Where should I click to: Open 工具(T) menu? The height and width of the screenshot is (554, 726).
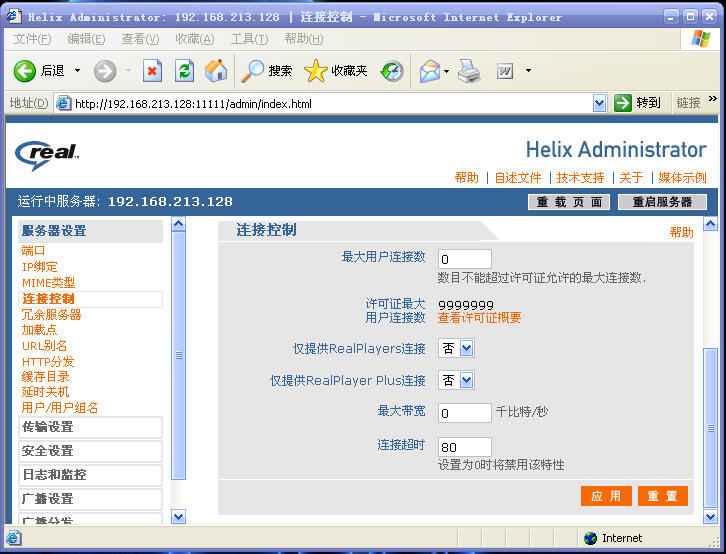tap(250, 39)
